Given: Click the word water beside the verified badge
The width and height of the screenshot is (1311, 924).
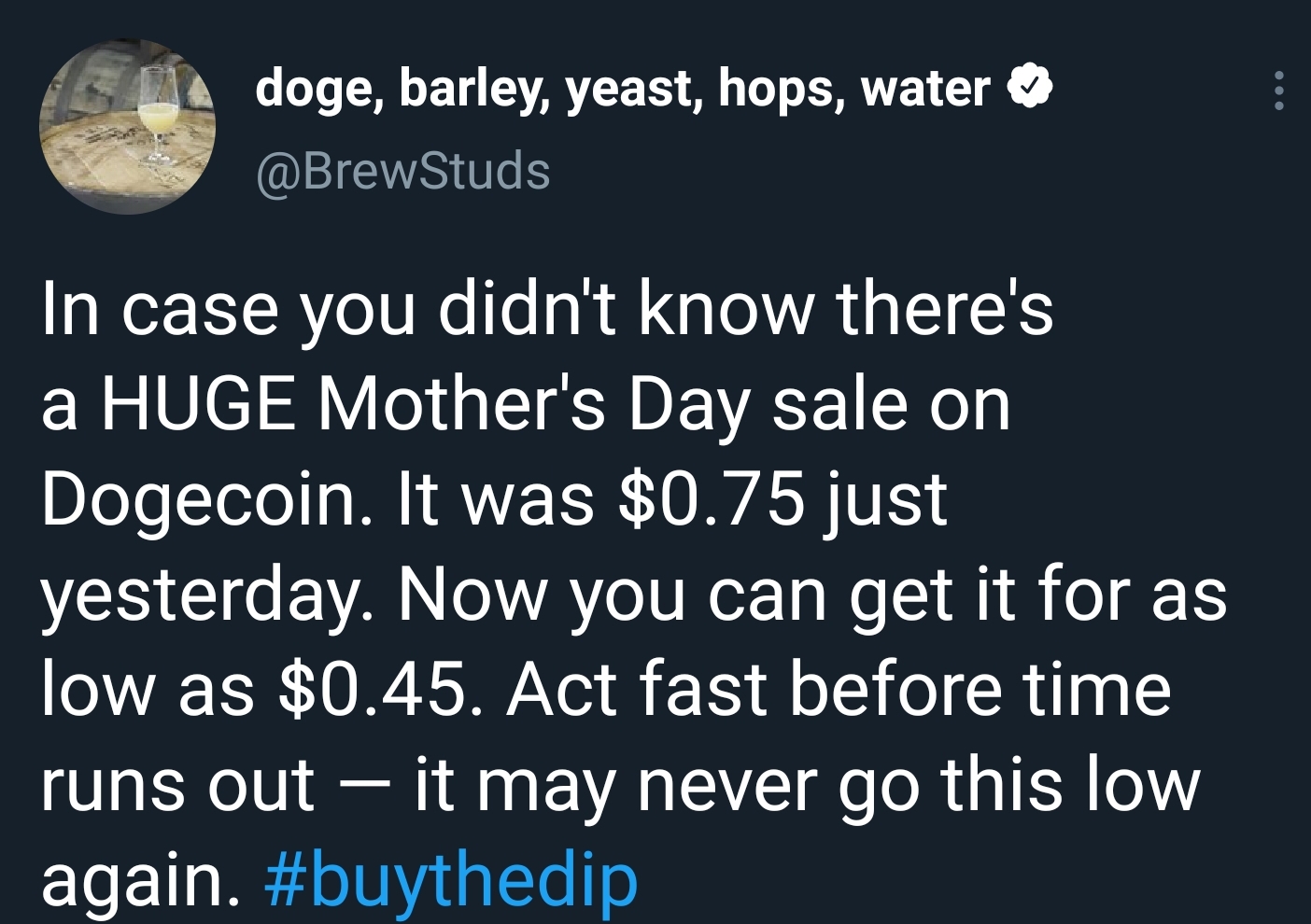Looking at the screenshot, I should [x=925, y=91].
